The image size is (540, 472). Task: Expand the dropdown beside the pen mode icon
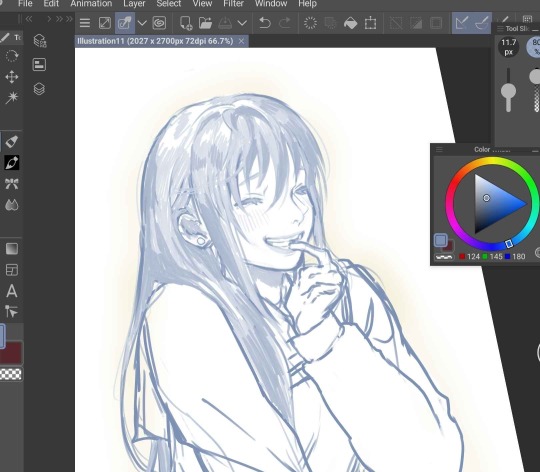(x=142, y=23)
